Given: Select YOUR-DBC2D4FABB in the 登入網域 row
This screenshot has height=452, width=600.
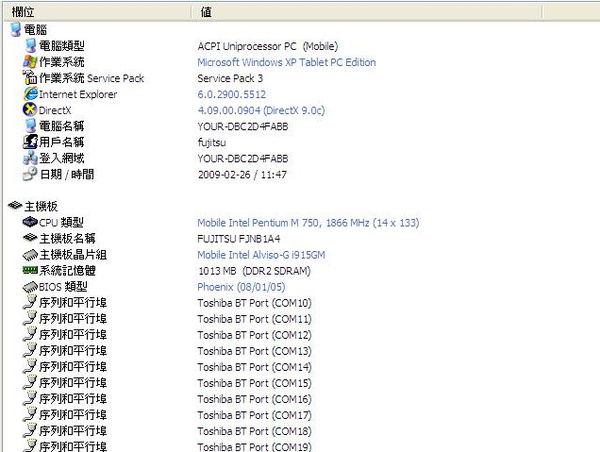Looking at the screenshot, I should point(243,159).
